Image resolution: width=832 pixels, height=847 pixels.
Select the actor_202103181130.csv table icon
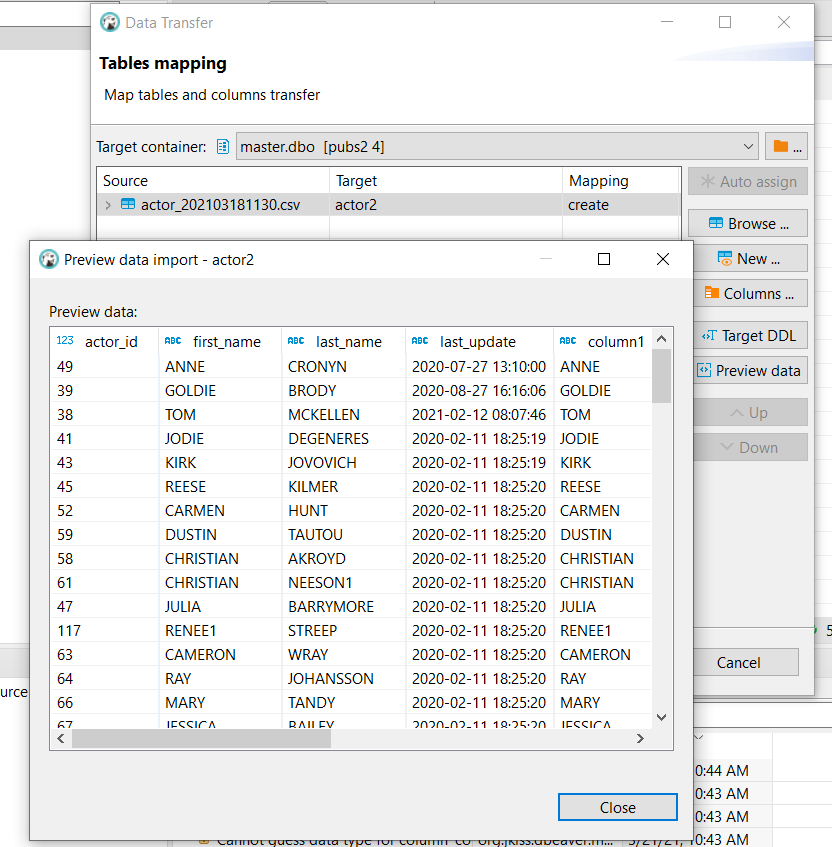click(128, 204)
